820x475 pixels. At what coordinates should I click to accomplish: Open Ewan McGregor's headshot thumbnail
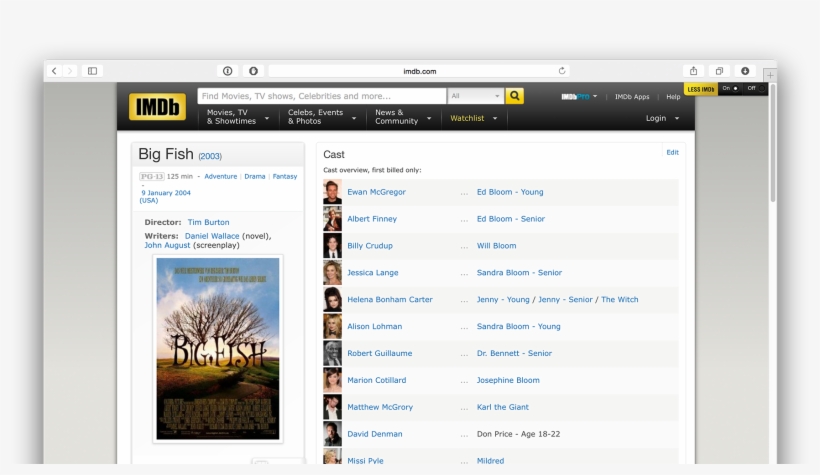332,192
